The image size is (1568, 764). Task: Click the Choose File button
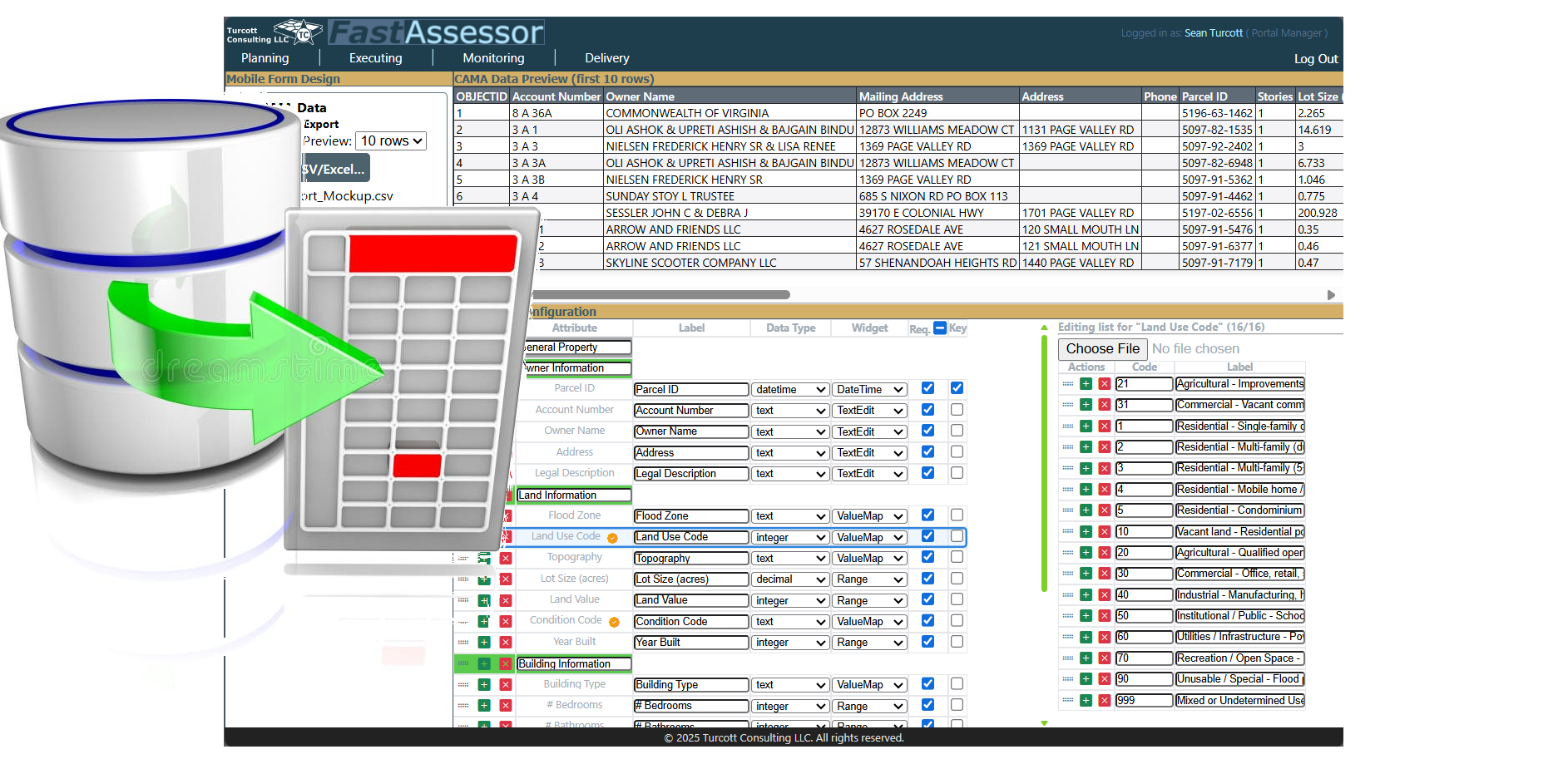(1102, 348)
